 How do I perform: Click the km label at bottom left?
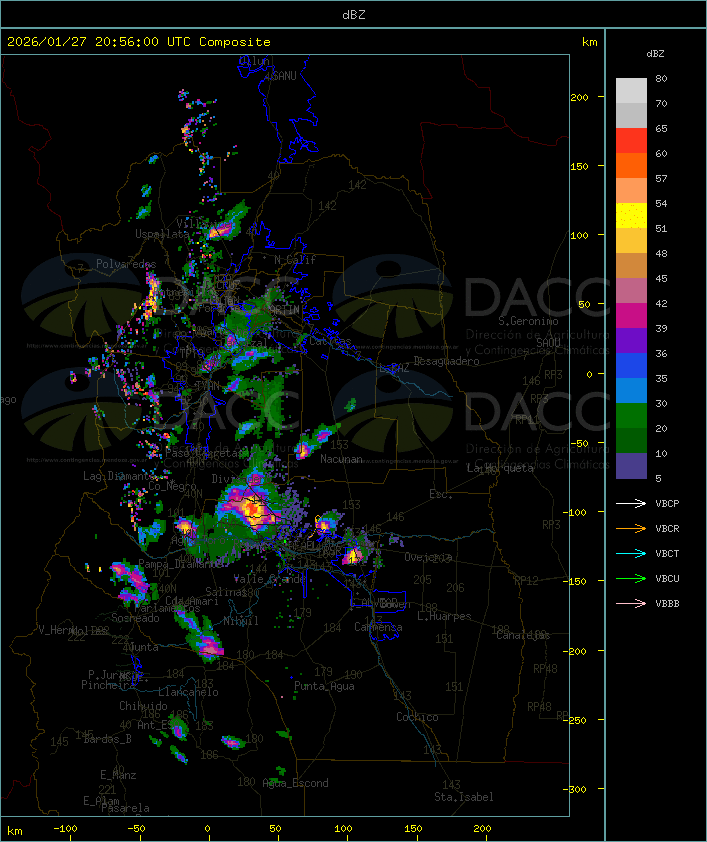(14, 831)
